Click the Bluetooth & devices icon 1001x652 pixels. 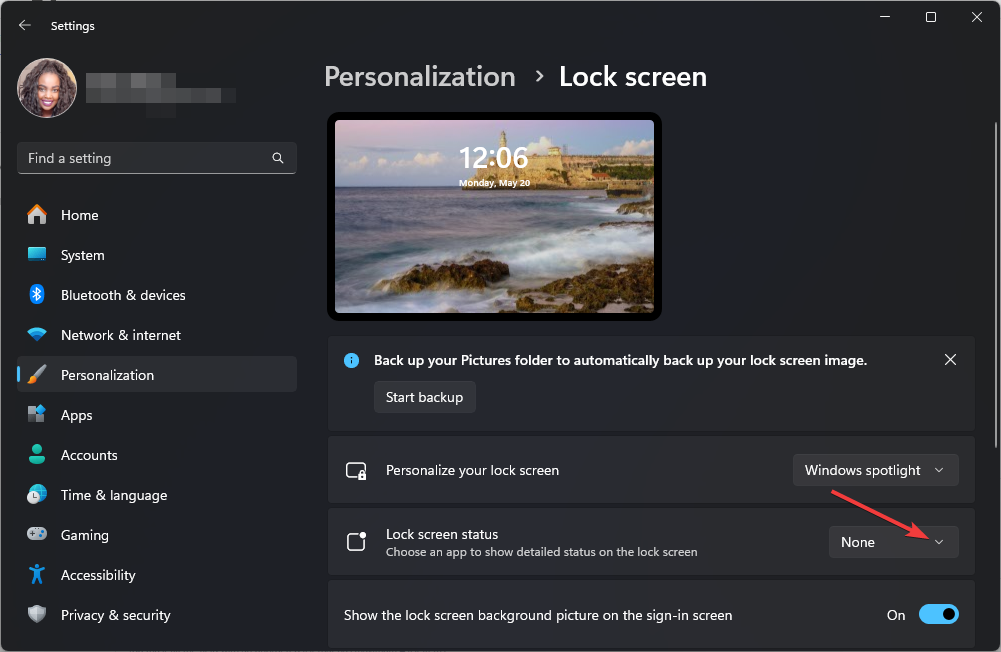(37, 295)
